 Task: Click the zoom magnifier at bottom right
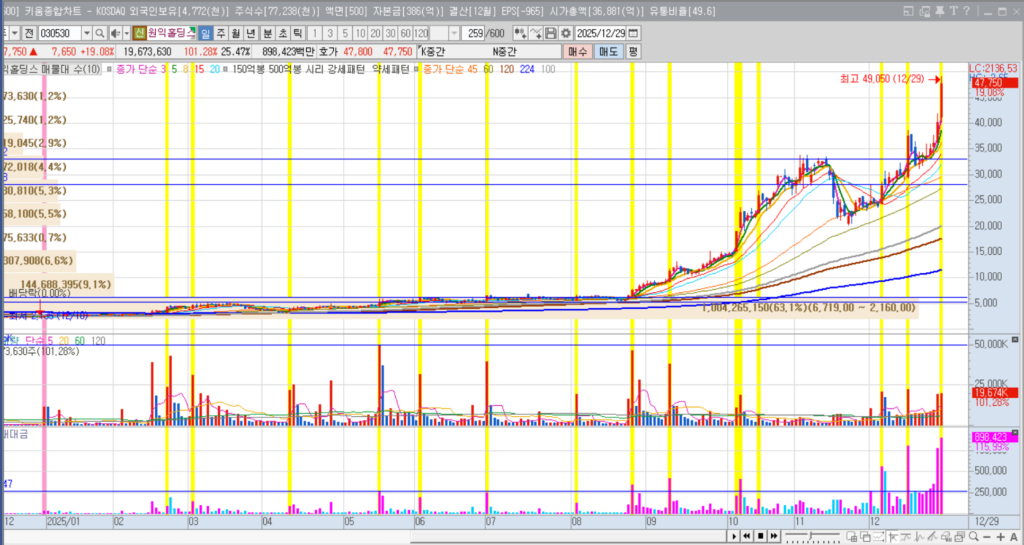coord(973,538)
